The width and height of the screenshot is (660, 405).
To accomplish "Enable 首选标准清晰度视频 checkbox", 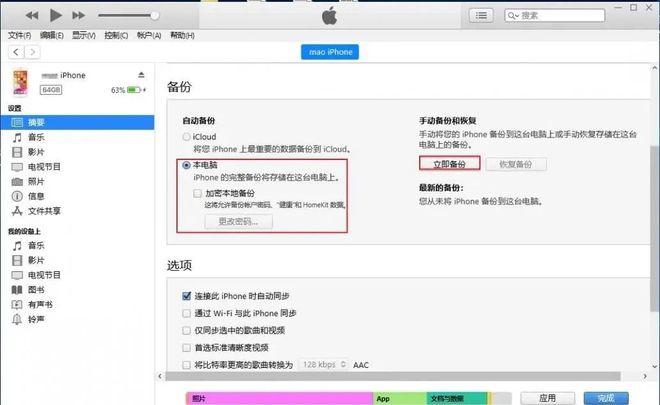I will pyautogui.click(x=186, y=348).
